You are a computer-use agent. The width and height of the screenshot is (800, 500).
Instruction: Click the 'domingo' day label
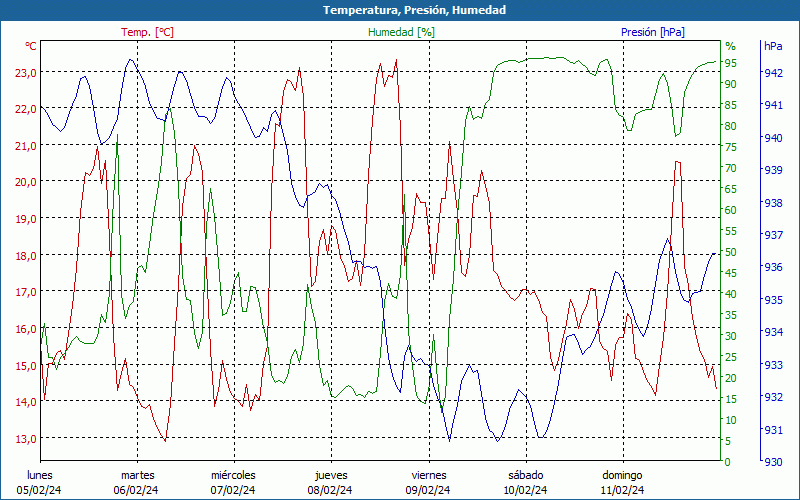pyautogui.click(x=622, y=476)
